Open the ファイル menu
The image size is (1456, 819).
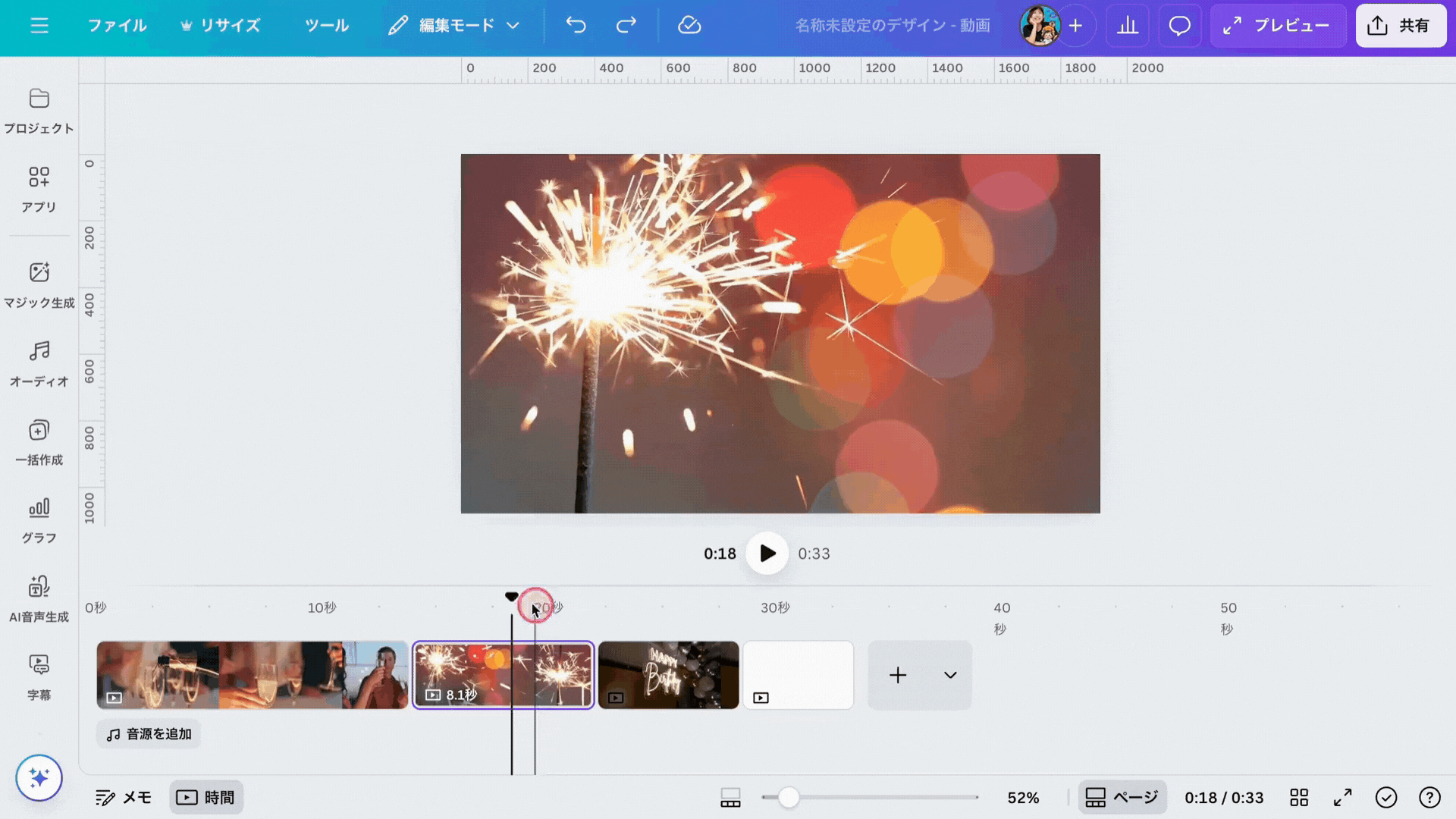(x=117, y=26)
